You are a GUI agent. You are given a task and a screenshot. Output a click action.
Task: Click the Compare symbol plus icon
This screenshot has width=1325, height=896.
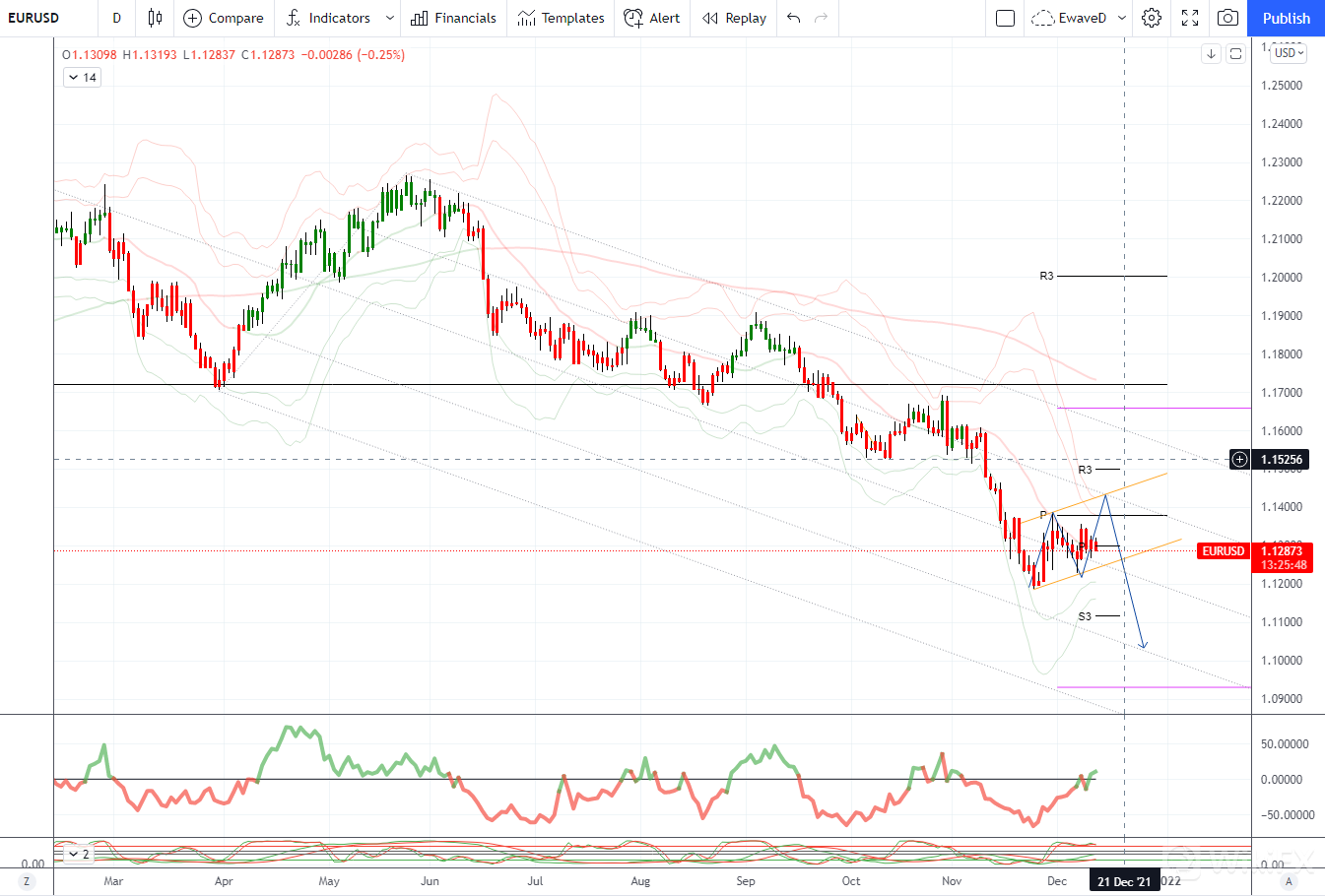tap(193, 18)
